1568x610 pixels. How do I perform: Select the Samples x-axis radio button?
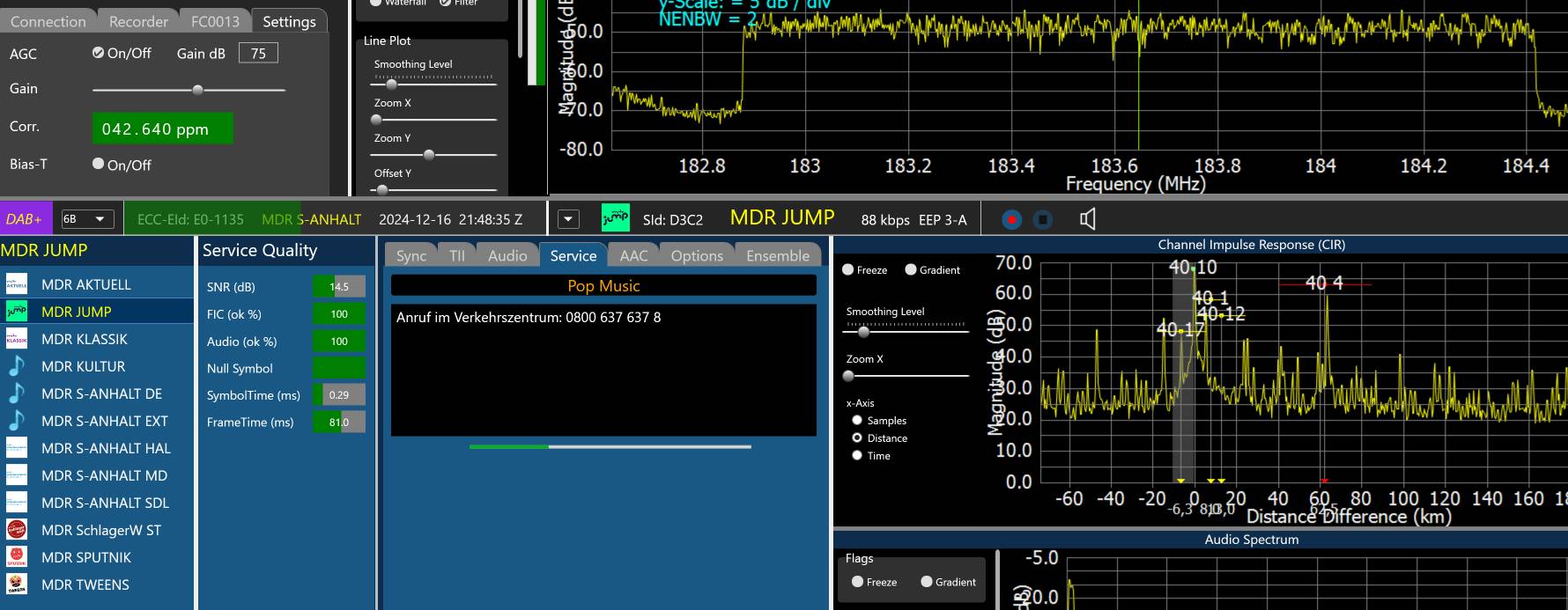tap(857, 421)
